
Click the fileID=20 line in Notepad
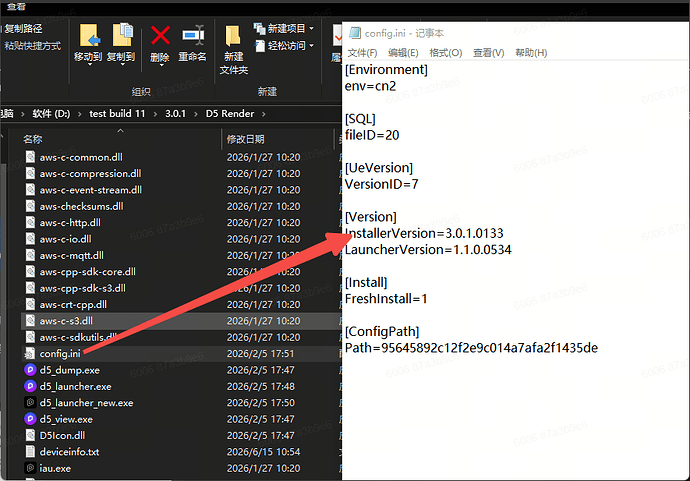[x=372, y=135]
